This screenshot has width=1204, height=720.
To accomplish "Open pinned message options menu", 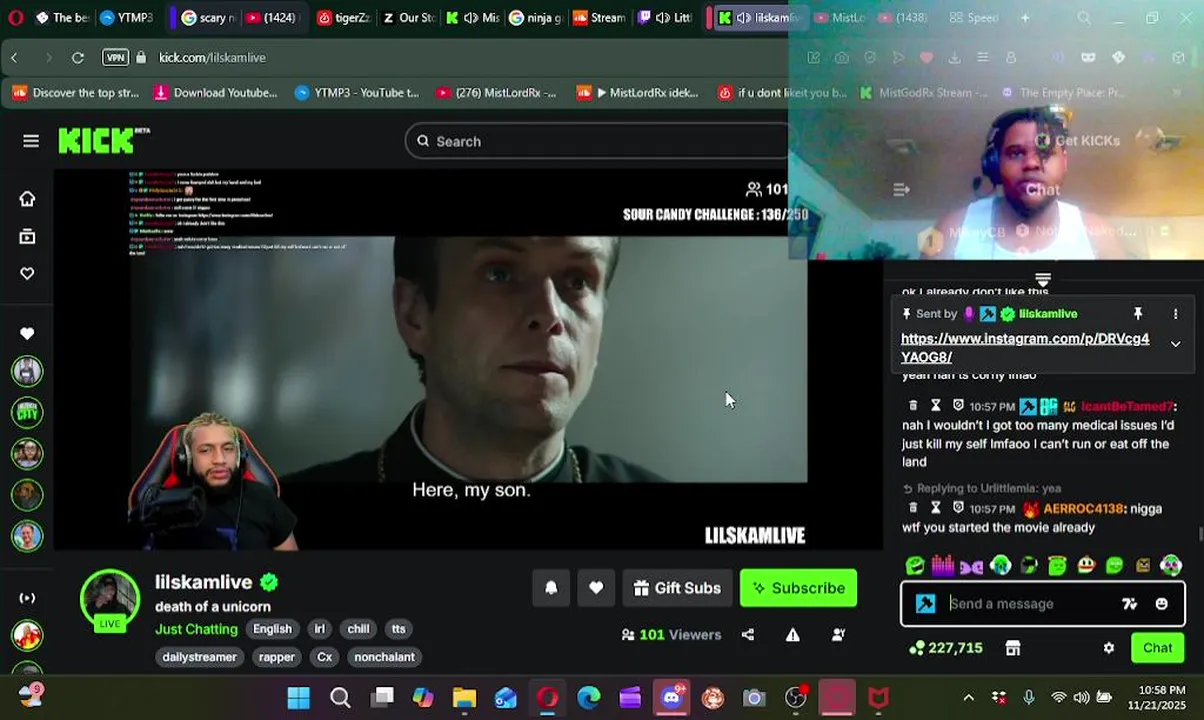I will tap(1176, 314).
